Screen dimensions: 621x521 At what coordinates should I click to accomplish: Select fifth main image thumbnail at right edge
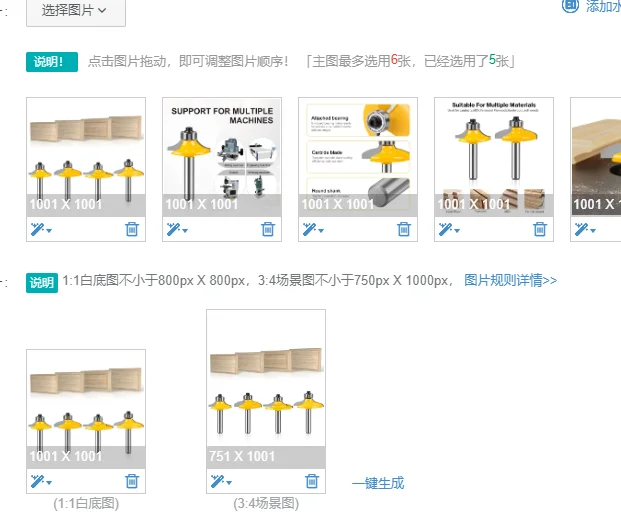point(596,157)
